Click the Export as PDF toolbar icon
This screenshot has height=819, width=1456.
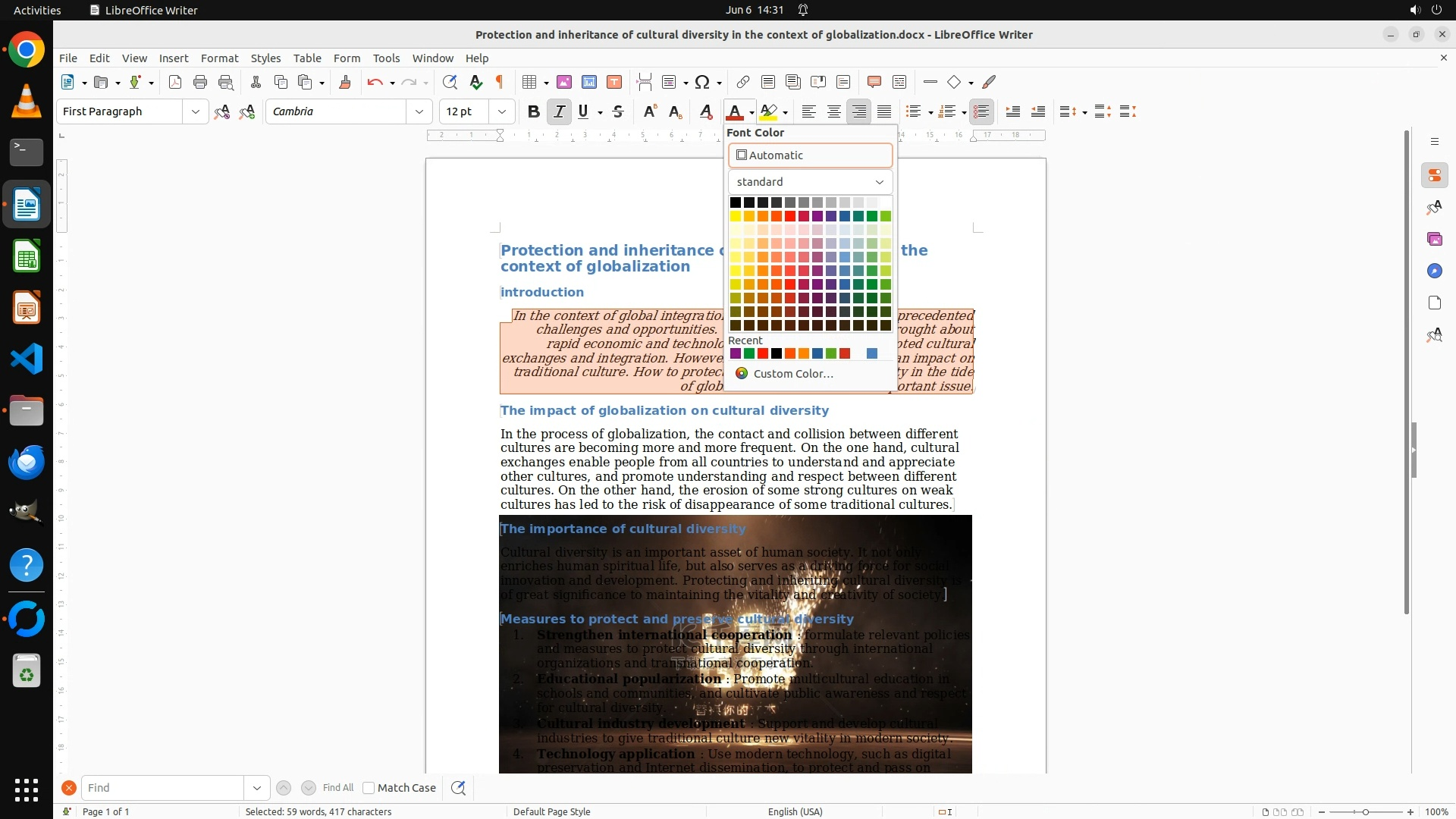pyautogui.click(x=175, y=82)
